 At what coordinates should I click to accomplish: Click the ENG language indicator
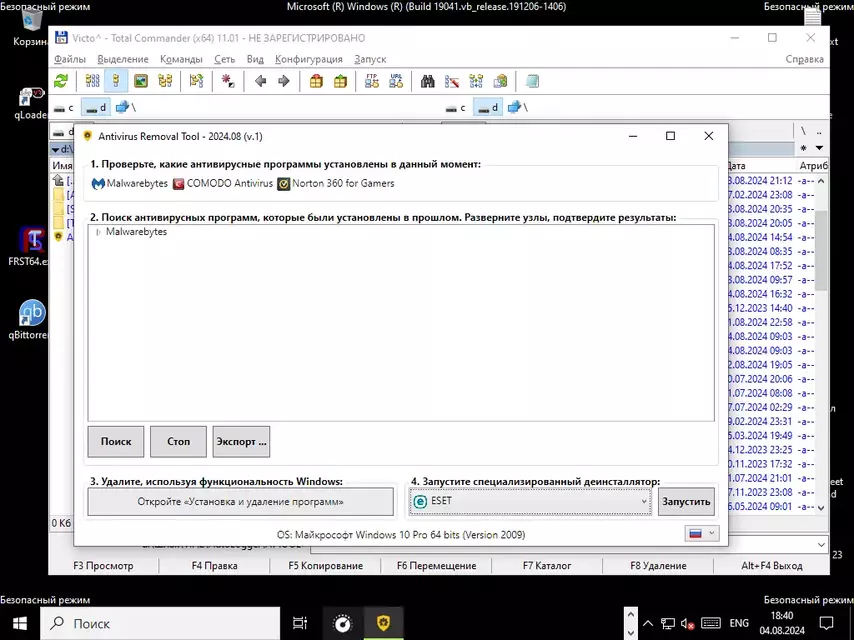(739, 623)
